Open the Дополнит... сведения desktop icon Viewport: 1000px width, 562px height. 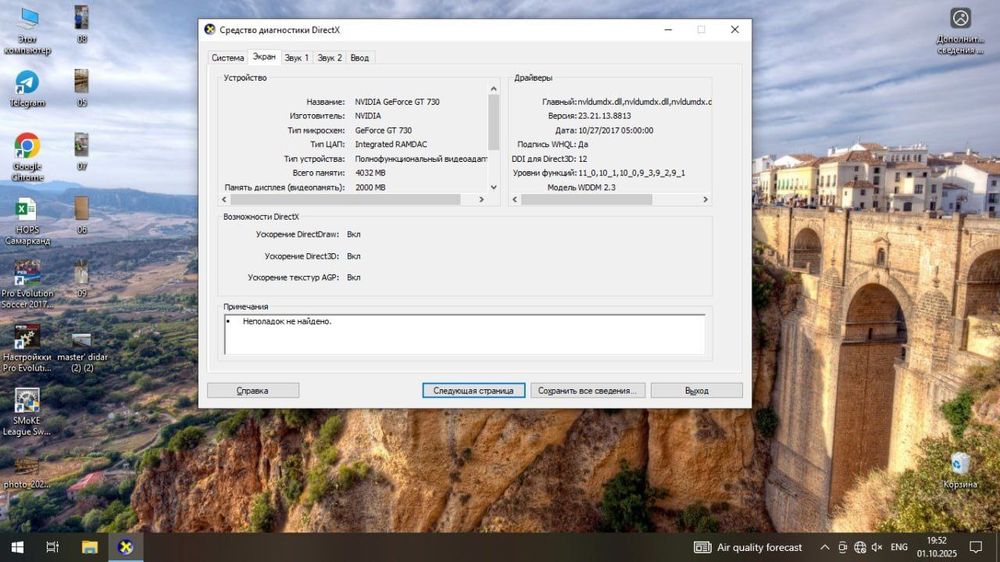point(960,30)
